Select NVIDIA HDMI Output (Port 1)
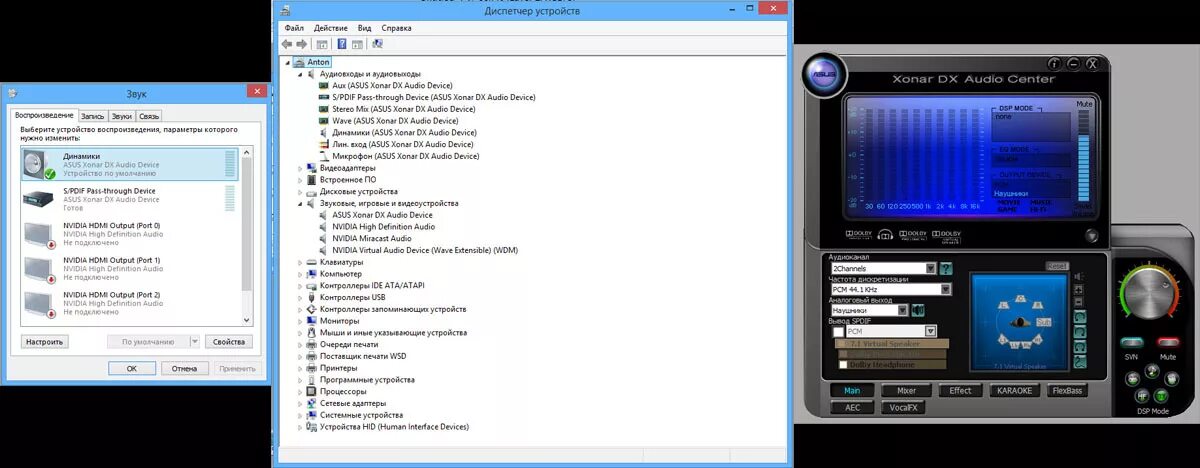The height and width of the screenshot is (468, 1200). coord(130,269)
